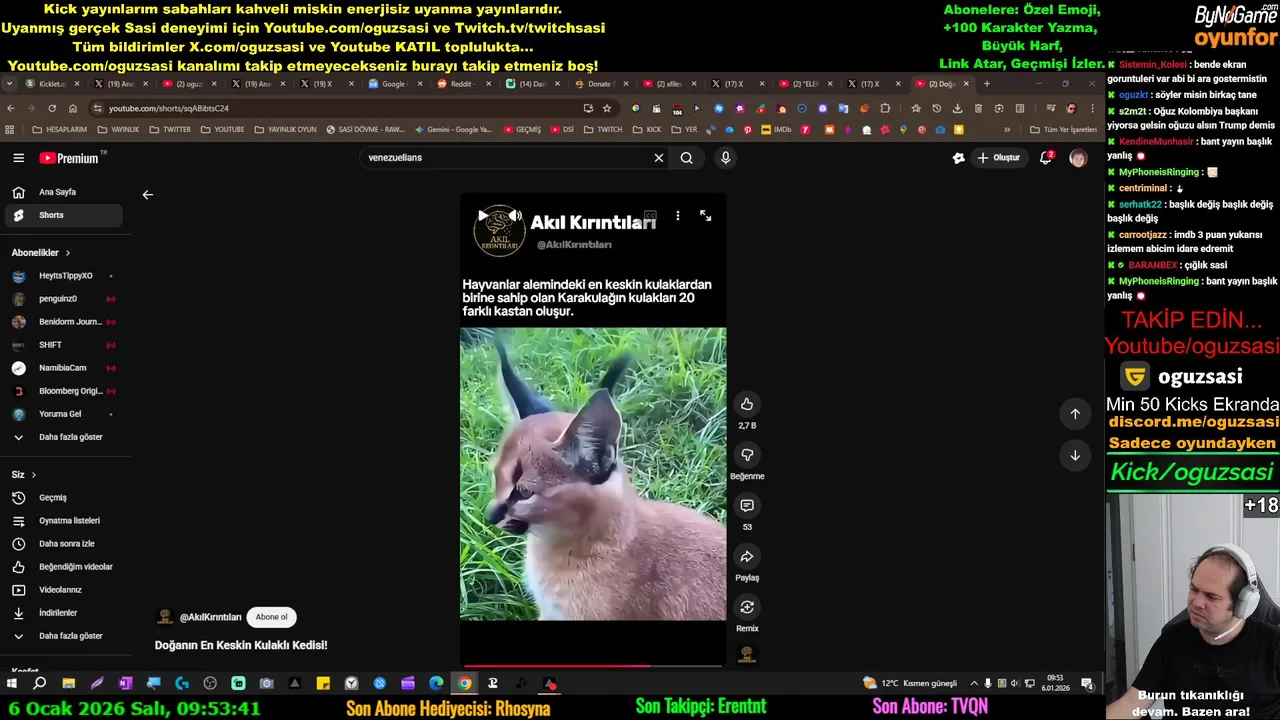Open Remix option for this Short
The width and height of the screenshot is (1280, 720).
coord(746,608)
